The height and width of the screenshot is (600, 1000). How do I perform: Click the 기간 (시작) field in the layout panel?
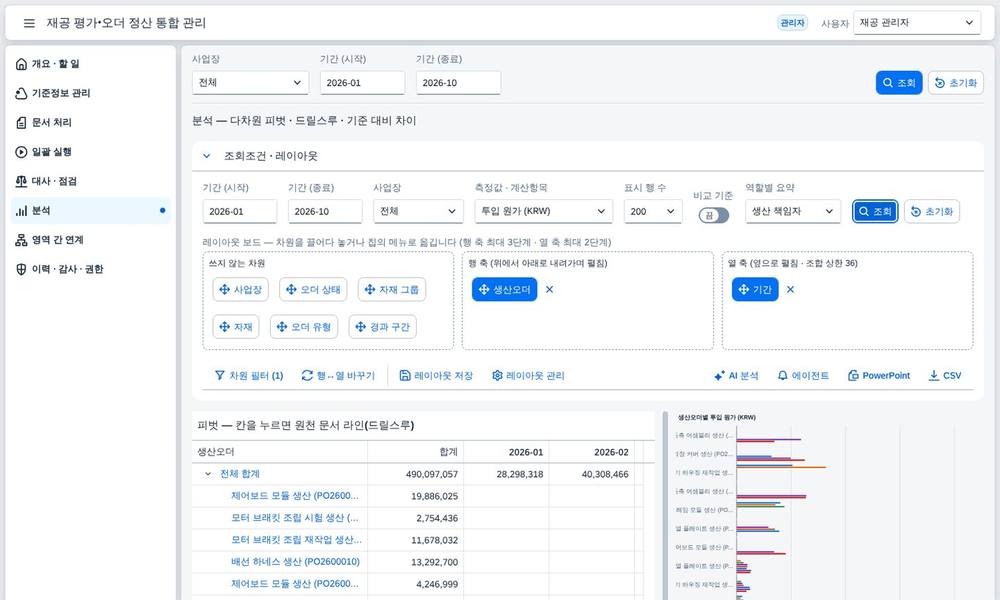click(x=240, y=211)
